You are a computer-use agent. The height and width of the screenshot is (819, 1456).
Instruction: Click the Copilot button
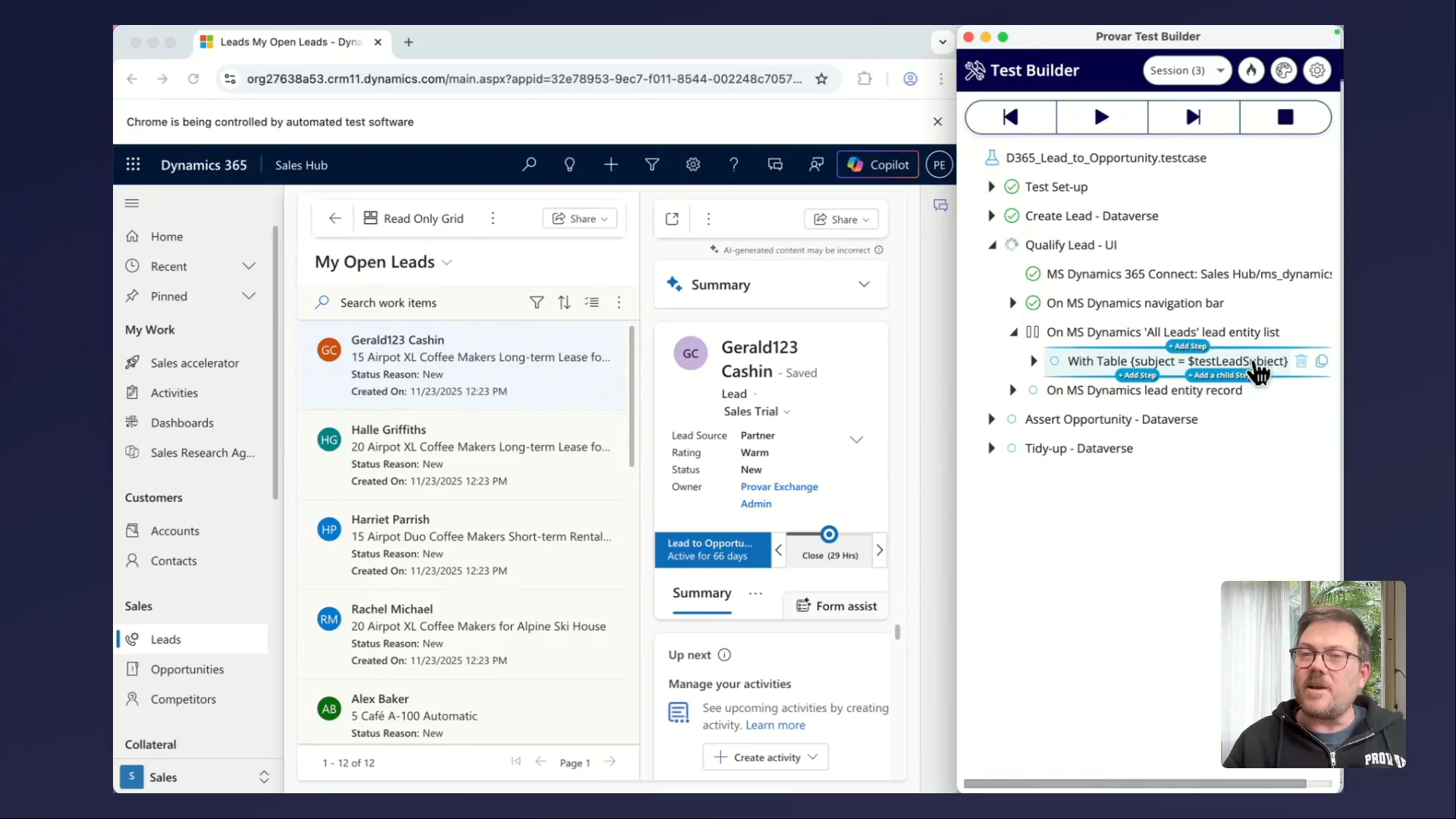877,165
